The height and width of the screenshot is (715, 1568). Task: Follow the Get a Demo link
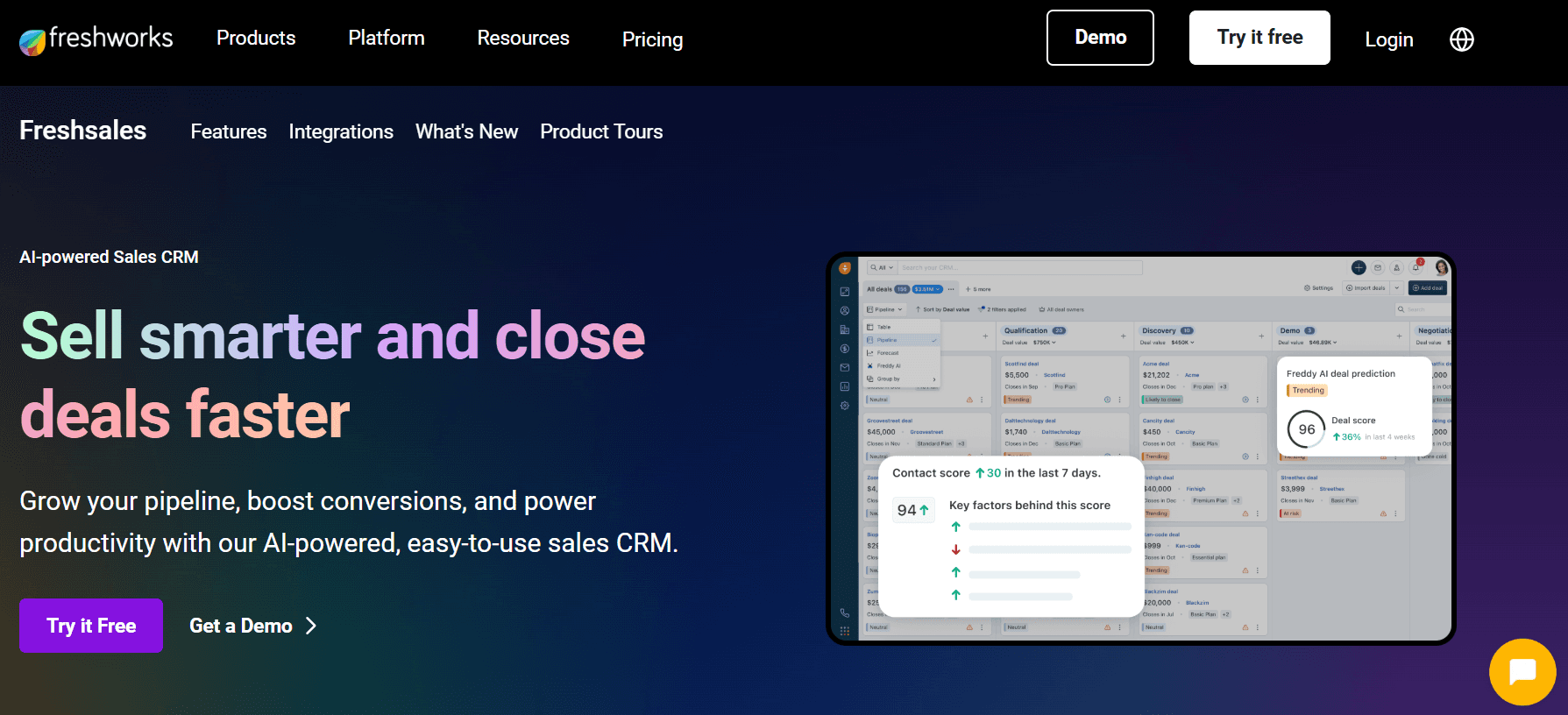pyautogui.click(x=252, y=626)
